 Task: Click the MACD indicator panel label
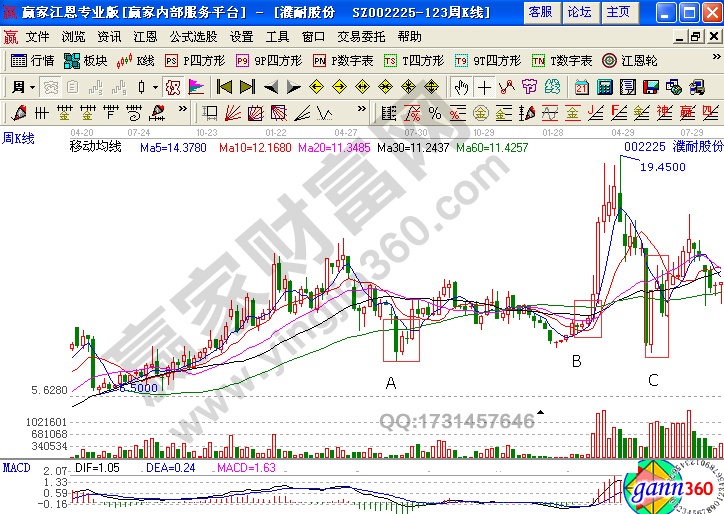coord(16,468)
